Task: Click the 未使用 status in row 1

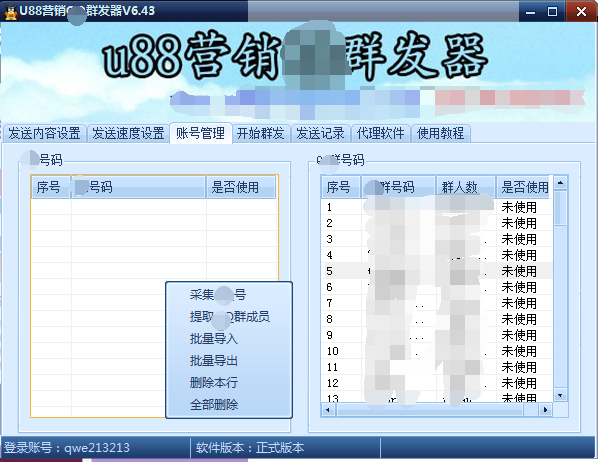Action: tap(519, 207)
